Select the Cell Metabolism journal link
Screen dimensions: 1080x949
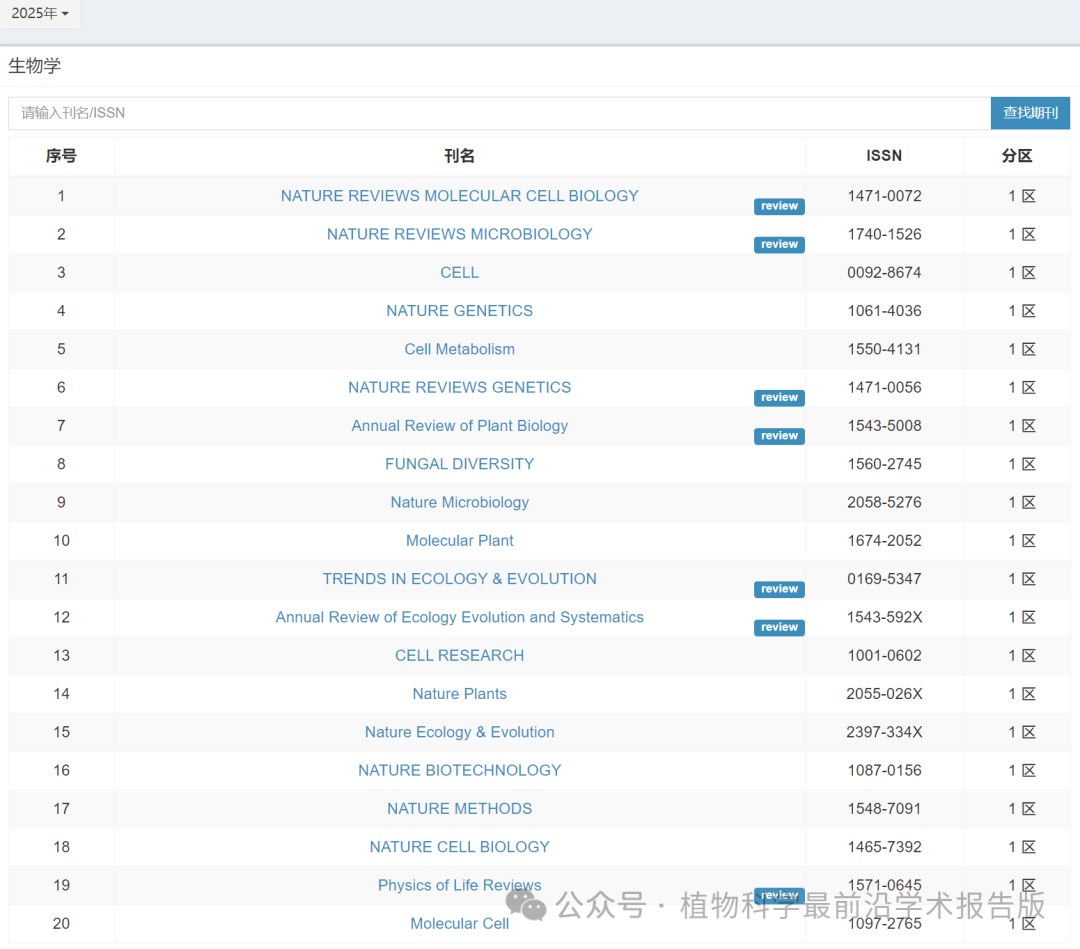(x=459, y=349)
